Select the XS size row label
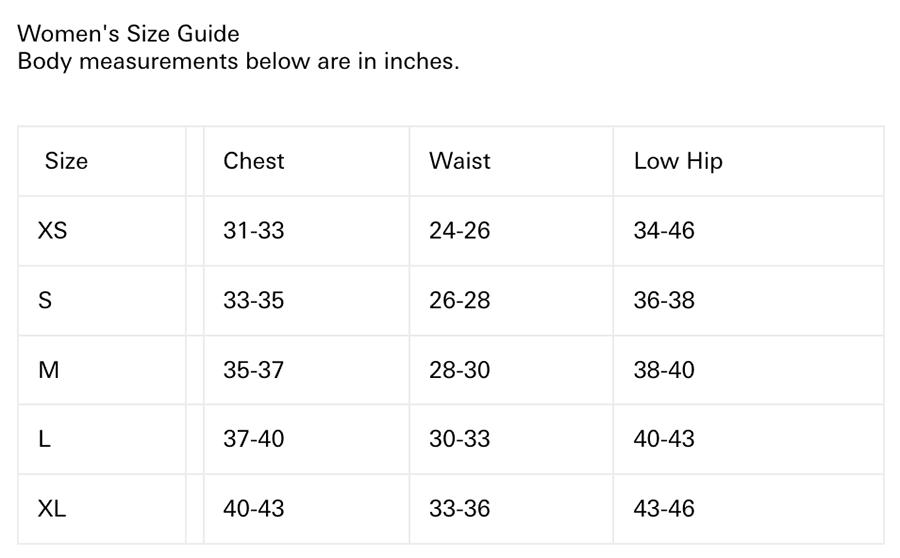 (x=52, y=231)
